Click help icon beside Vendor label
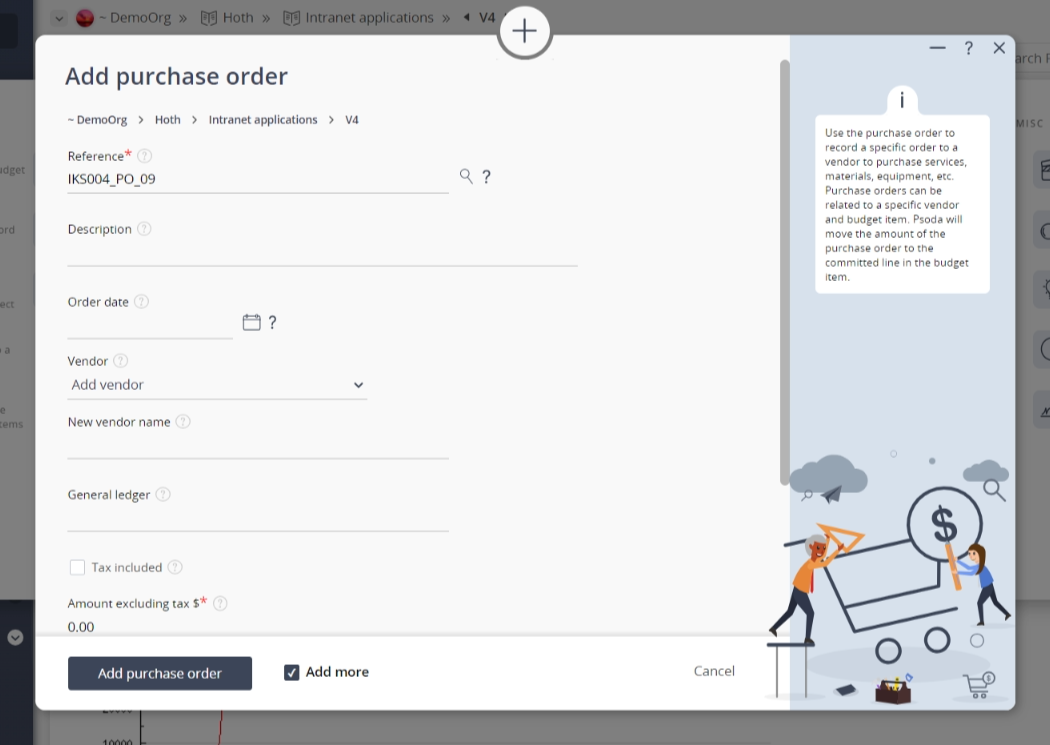Screen dimensions: 1050x745 [121, 361]
